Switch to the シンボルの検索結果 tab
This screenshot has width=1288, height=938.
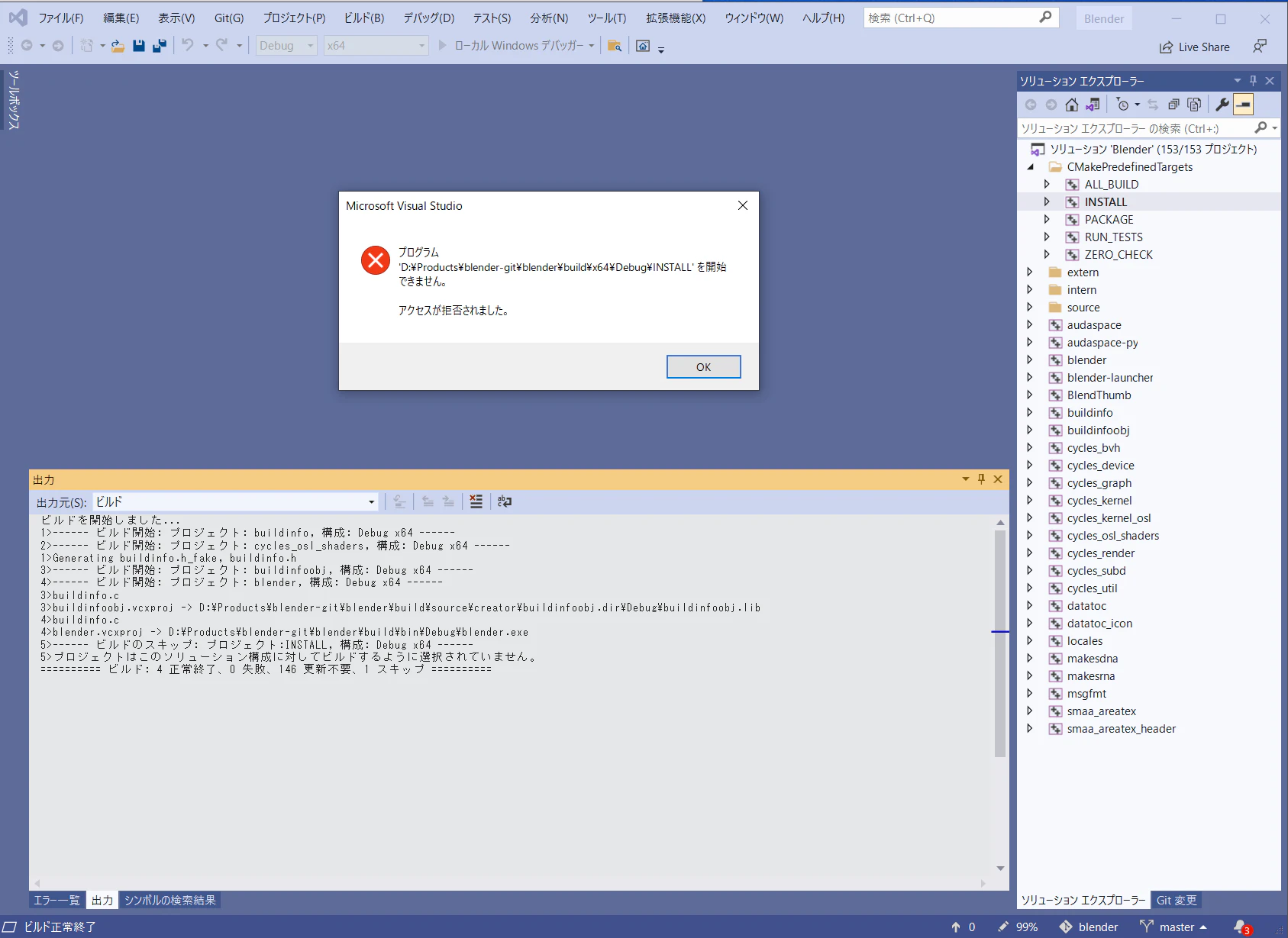tap(170, 901)
